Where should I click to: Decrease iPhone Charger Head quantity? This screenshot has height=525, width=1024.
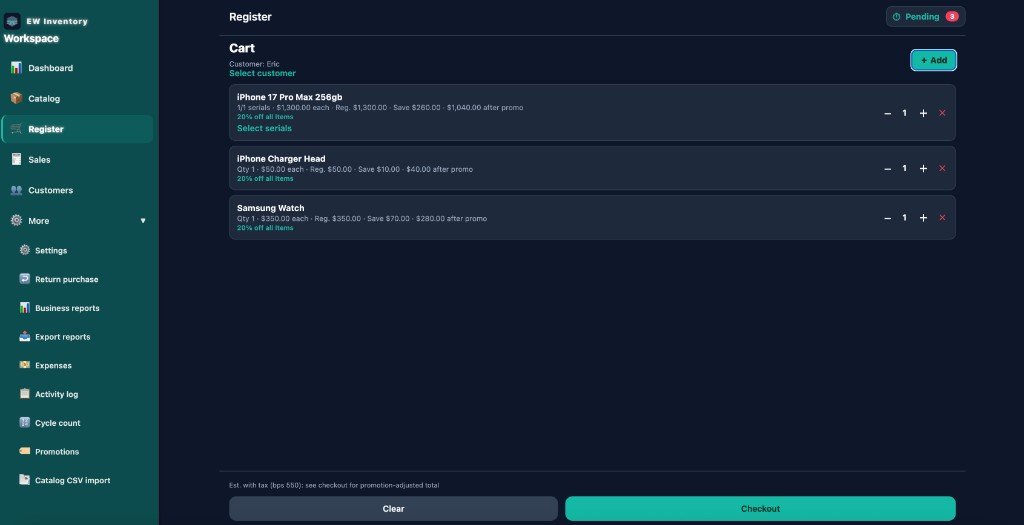[x=888, y=169]
